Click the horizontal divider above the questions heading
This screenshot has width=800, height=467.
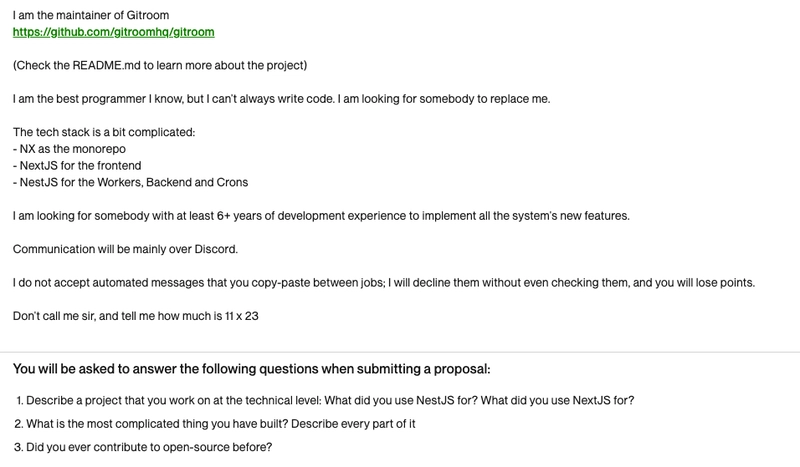(x=400, y=352)
